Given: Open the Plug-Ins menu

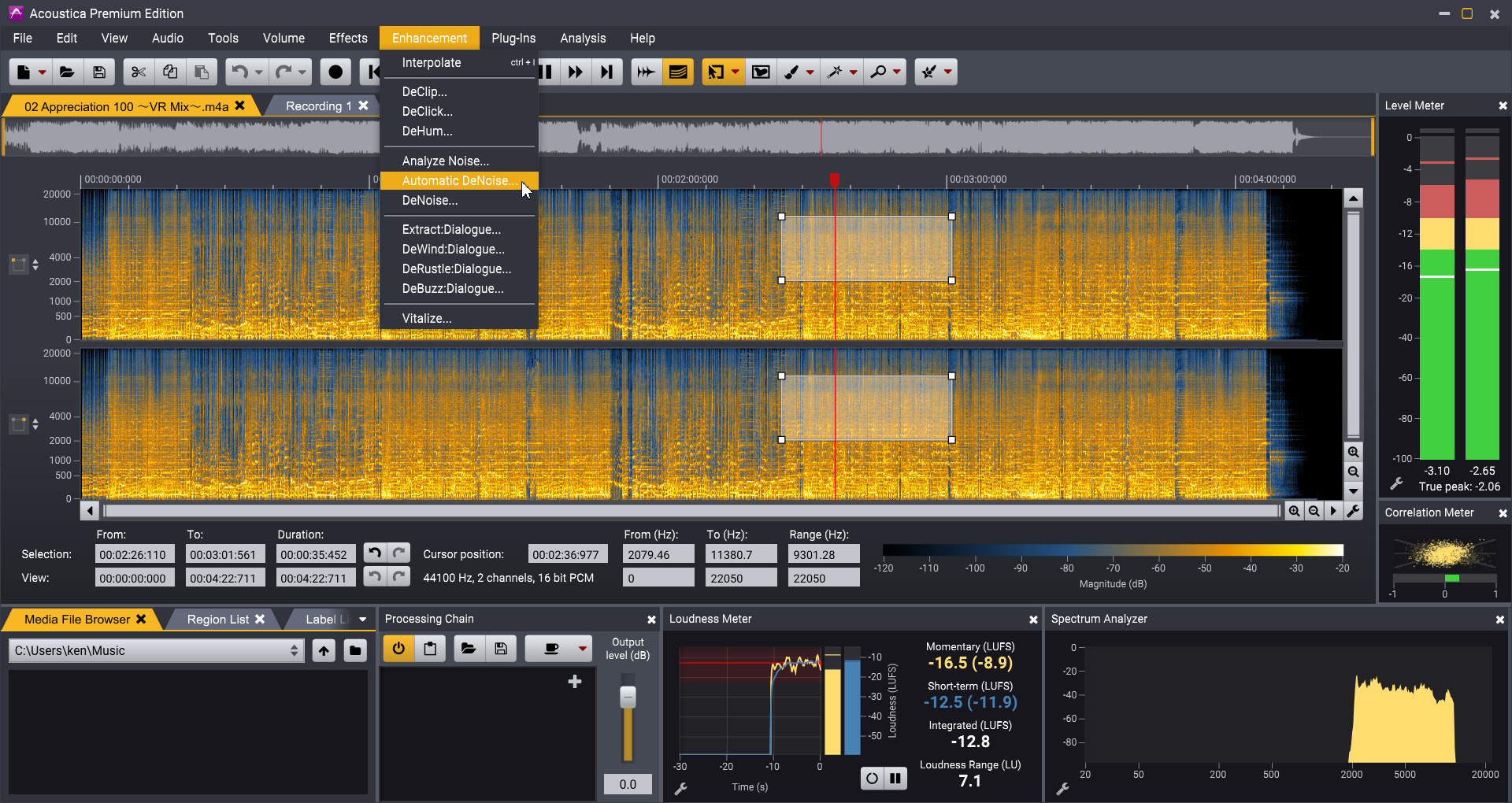Looking at the screenshot, I should click(513, 38).
